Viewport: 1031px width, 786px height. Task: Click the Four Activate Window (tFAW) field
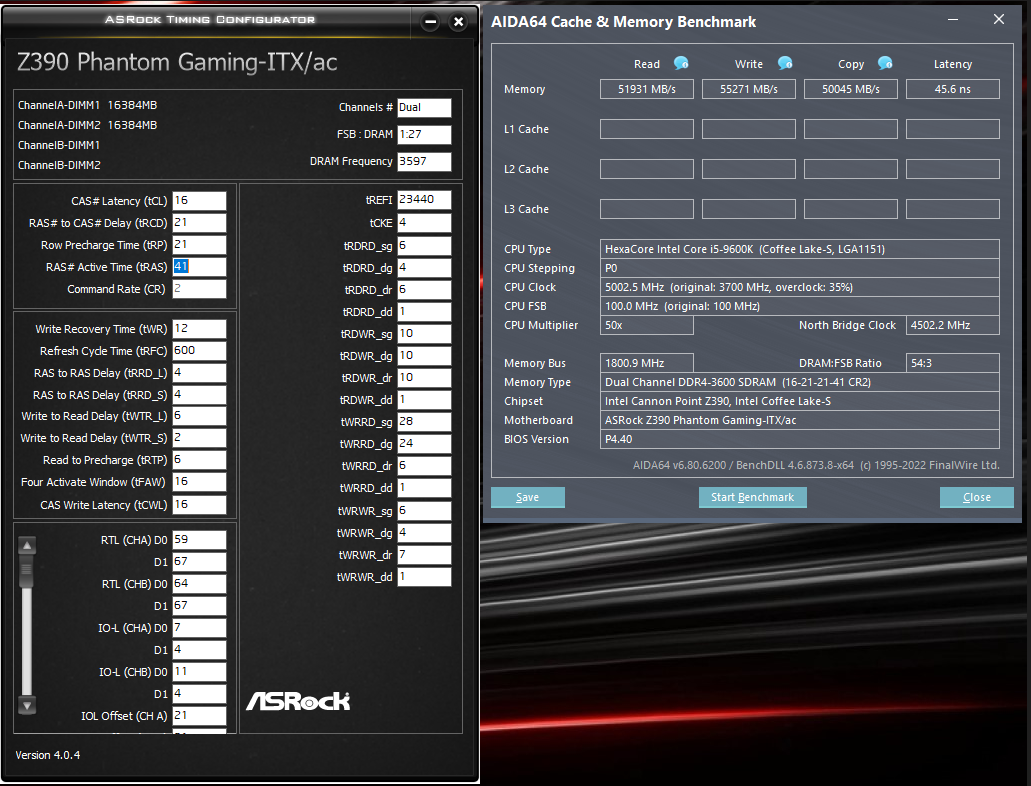pyautogui.click(x=199, y=482)
